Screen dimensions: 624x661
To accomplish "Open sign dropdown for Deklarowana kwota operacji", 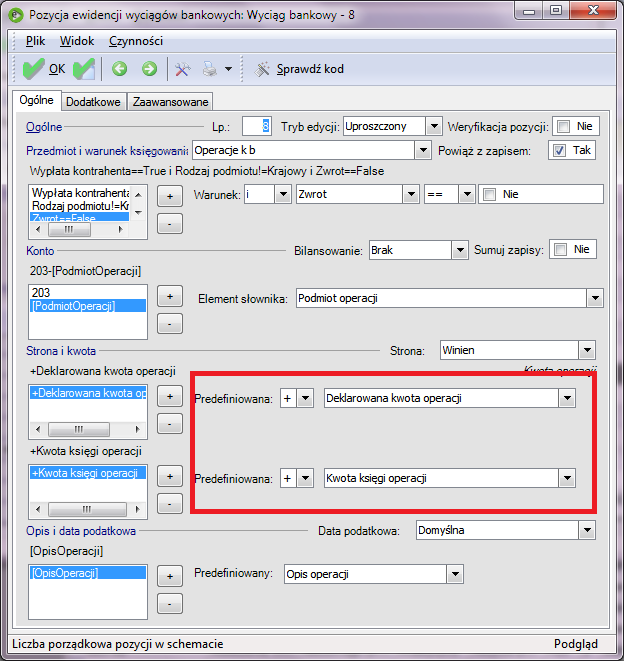I will point(305,398).
